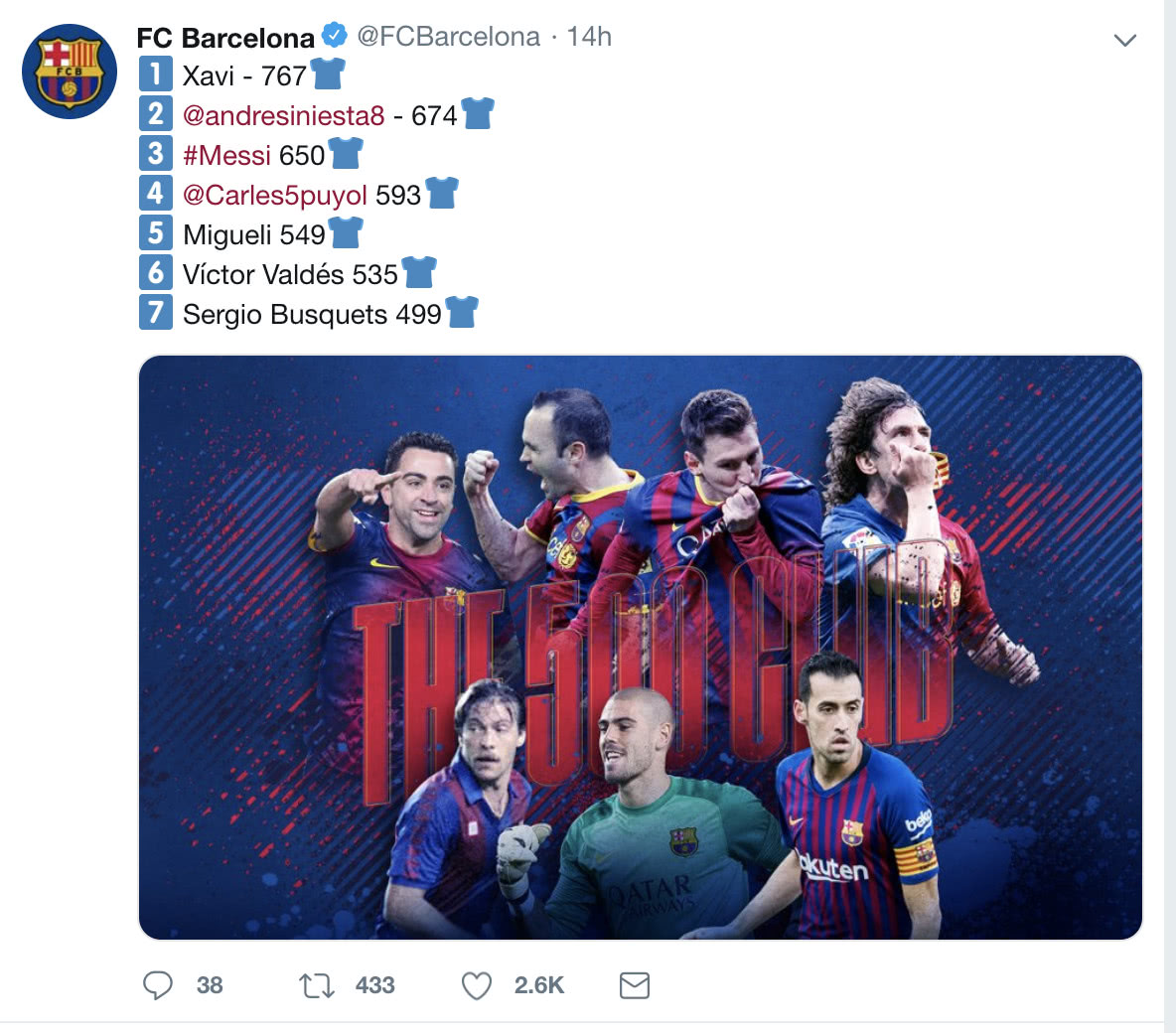Click the 433 retweets count
This screenshot has width=1176, height=1033.
pyautogui.click(x=375, y=985)
